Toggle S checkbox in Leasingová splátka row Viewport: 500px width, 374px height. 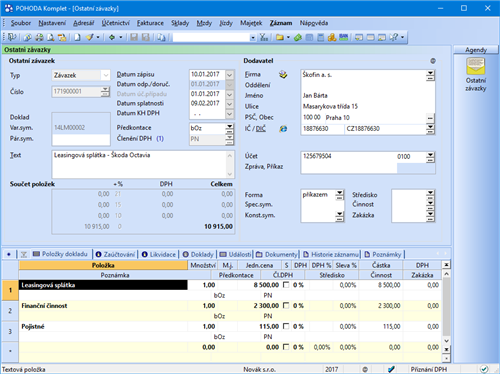[x=286, y=285]
